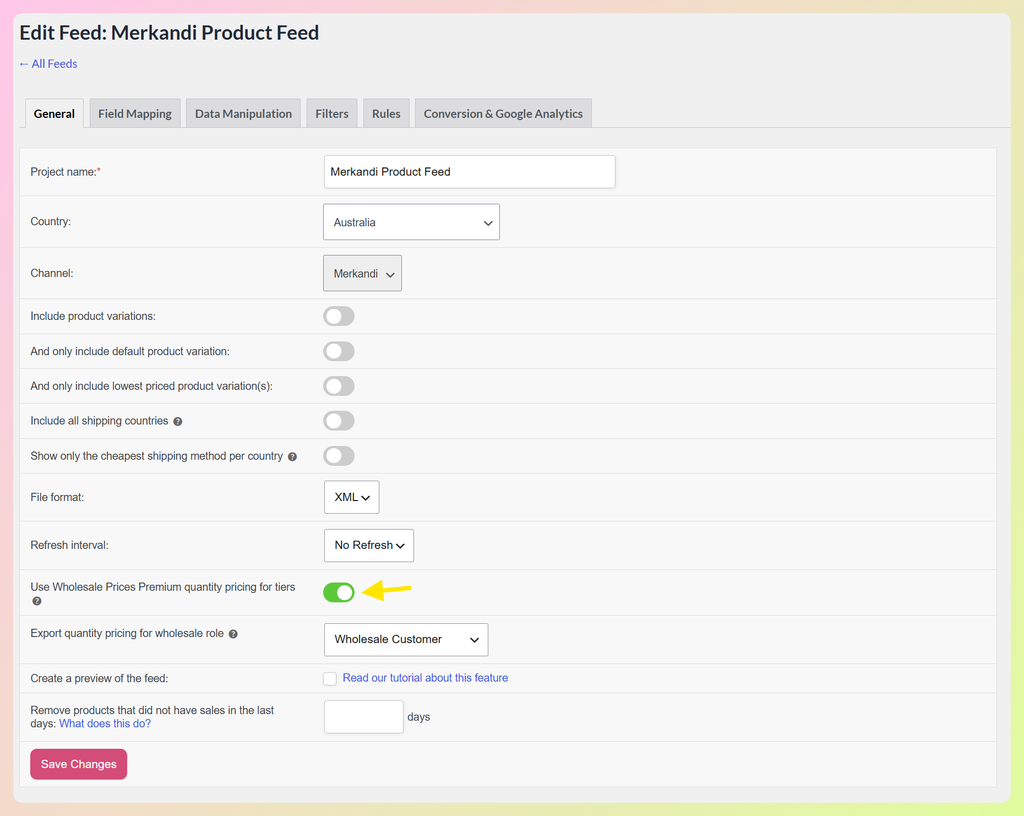The width and height of the screenshot is (1024, 816).
Task: Check the Create a preview of feed box
Action: coord(330,679)
